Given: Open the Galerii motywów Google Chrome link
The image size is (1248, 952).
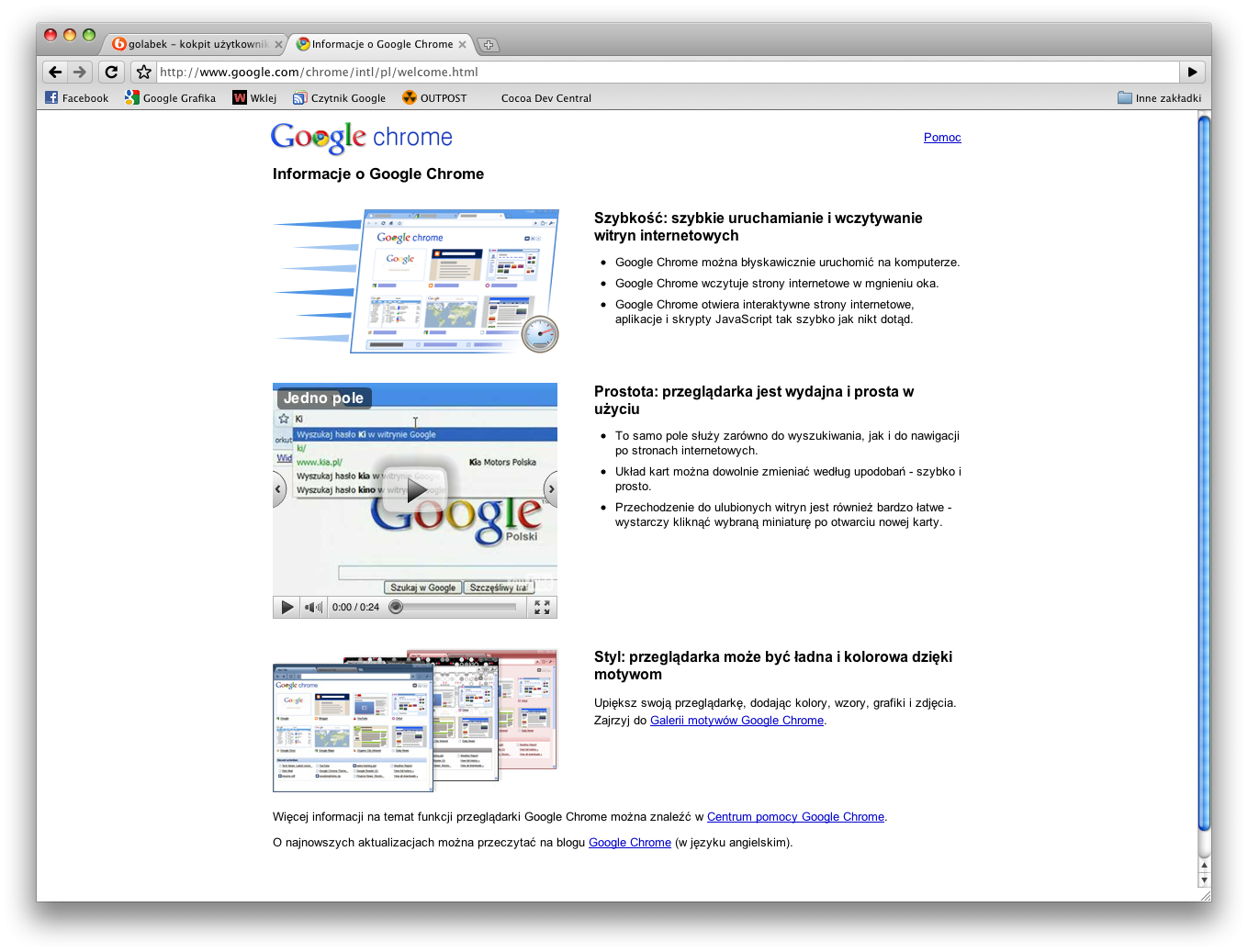Looking at the screenshot, I should tap(736, 721).
